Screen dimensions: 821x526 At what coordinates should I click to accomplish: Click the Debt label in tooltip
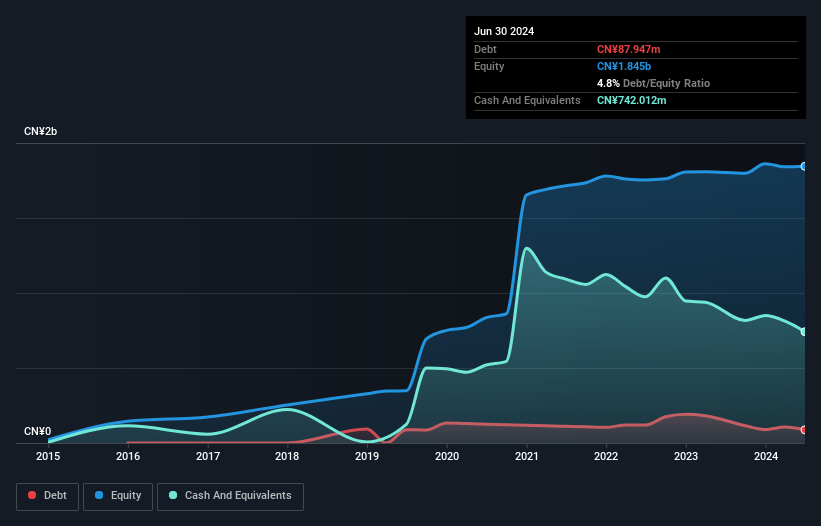click(485, 49)
